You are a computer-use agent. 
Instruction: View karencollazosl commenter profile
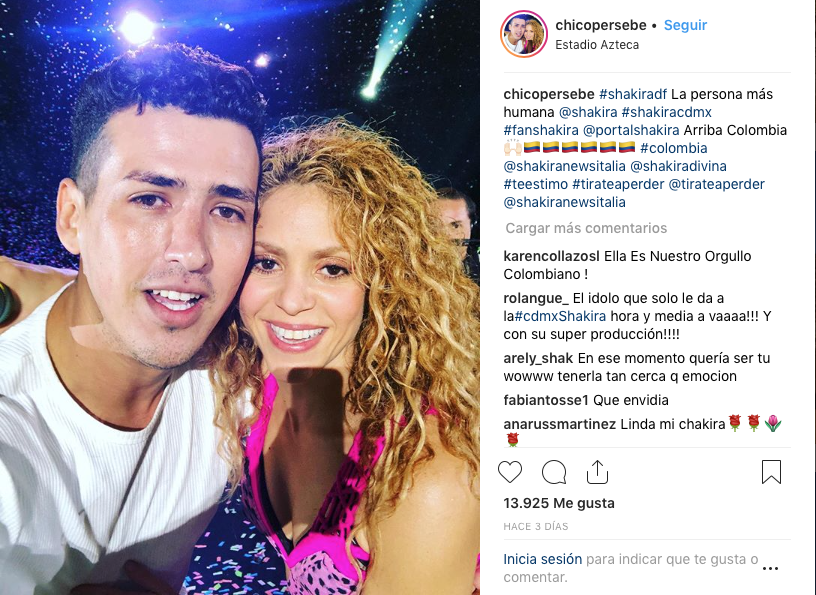tap(552, 256)
